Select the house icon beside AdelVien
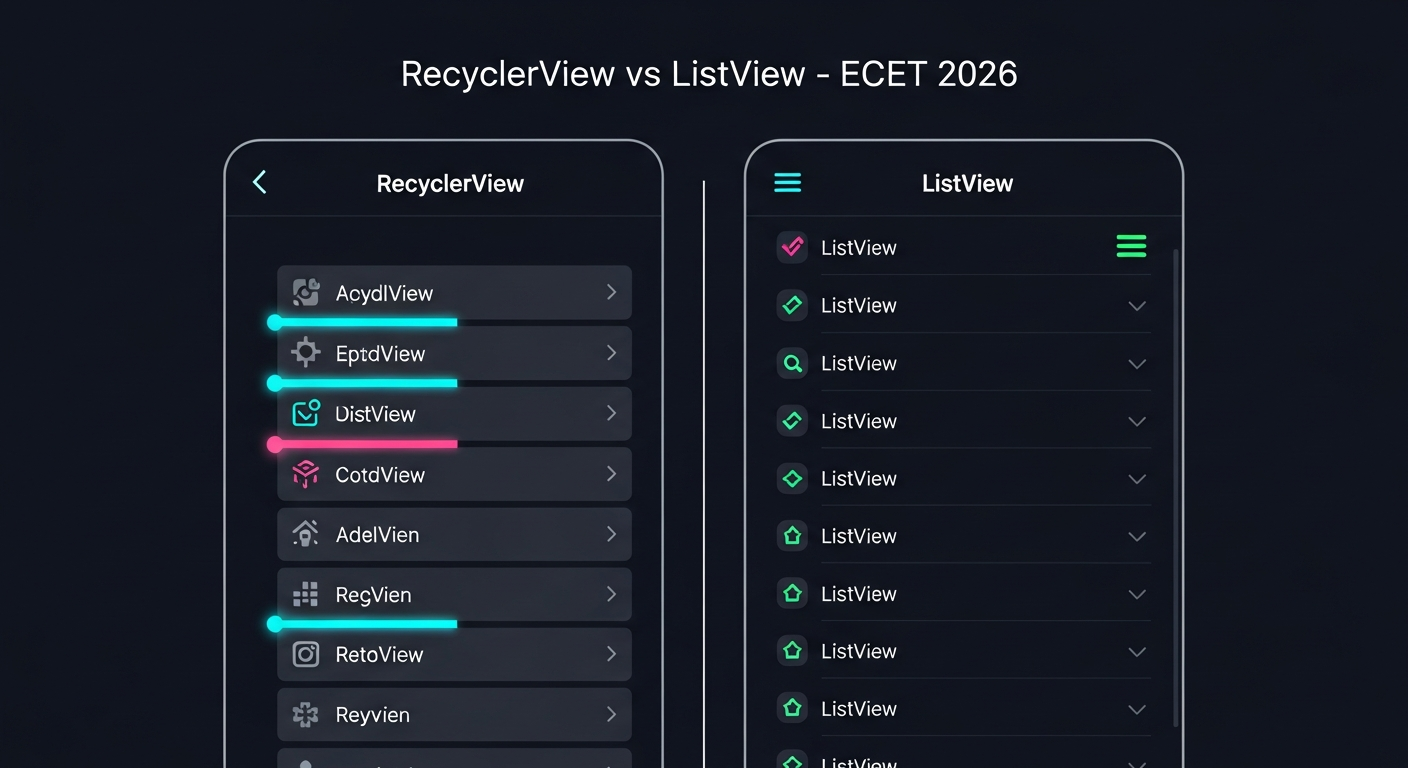 point(305,534)
